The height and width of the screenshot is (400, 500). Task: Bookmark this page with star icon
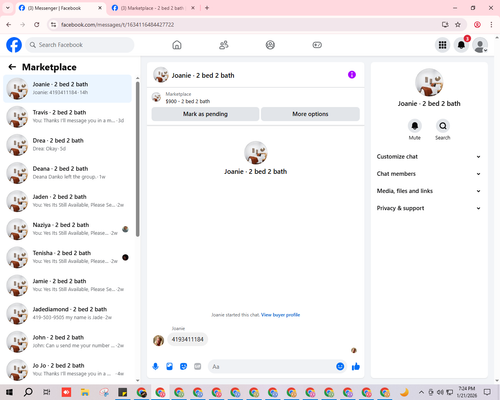click(458, 25)
